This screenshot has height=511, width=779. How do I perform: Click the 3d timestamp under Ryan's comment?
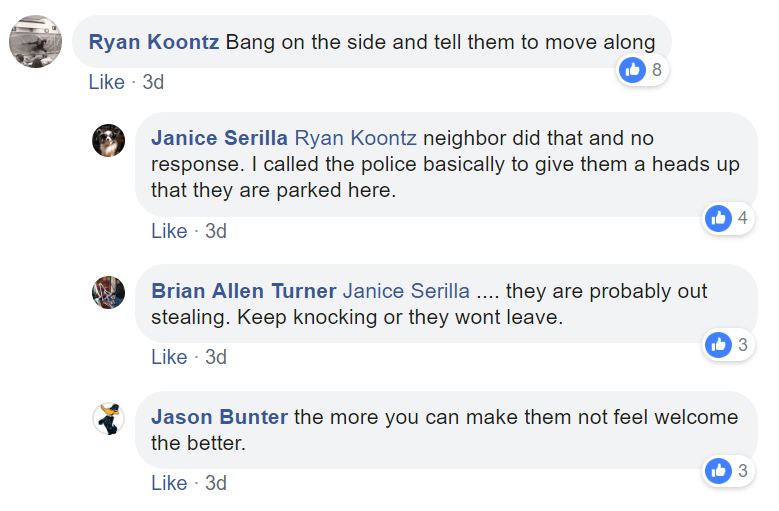(x=153, y=82)
